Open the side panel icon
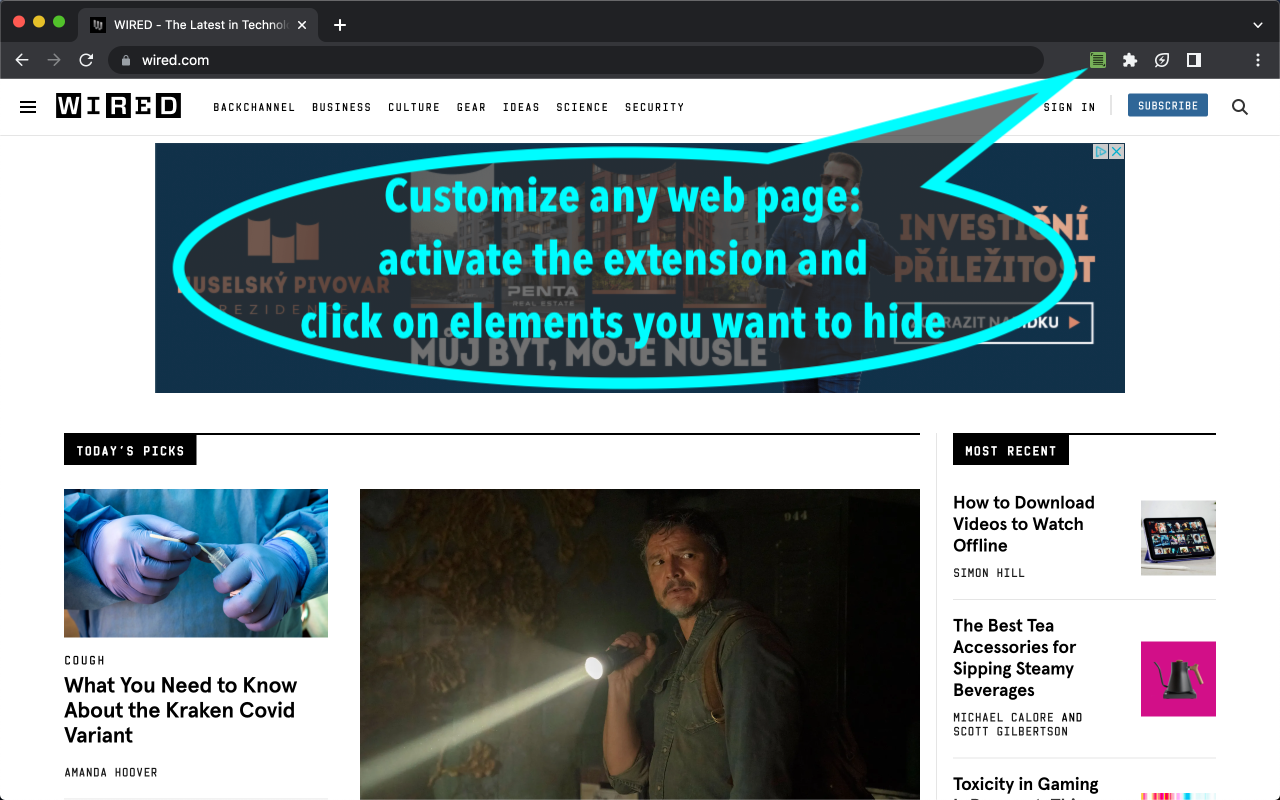The height and width of the screenshot is (800, 1280). pos(1192,60)
